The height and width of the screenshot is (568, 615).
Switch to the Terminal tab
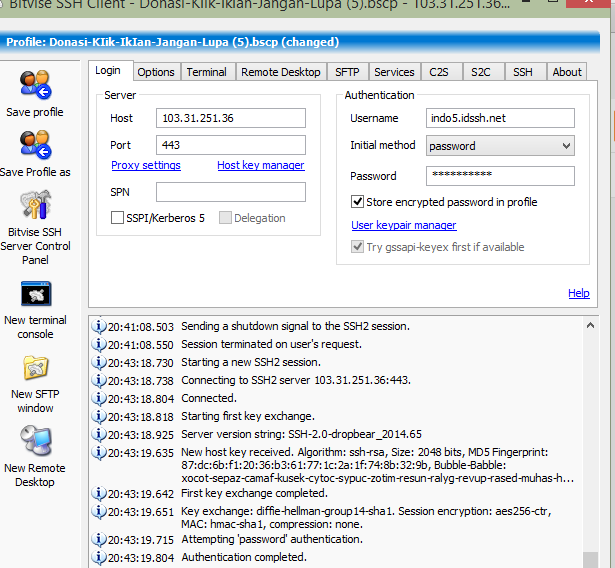click(207, 72)
